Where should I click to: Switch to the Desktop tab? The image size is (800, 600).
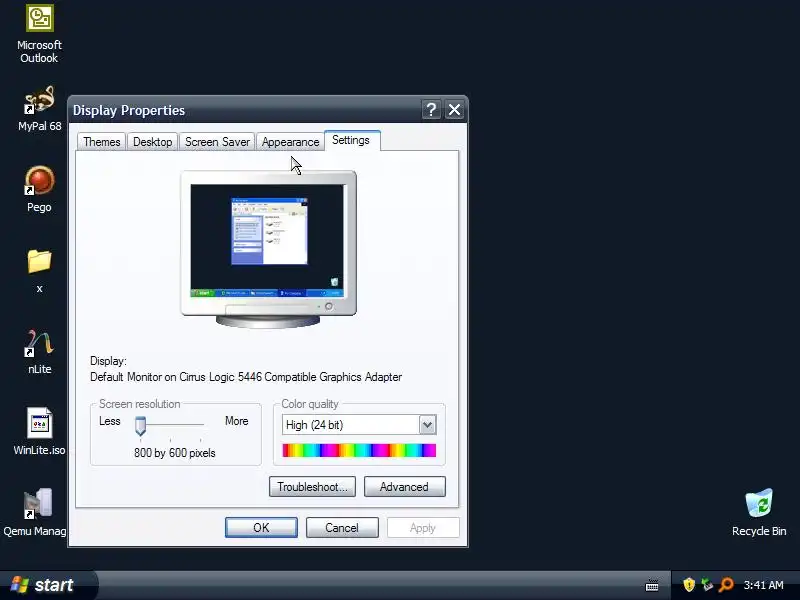tap(153, 142)
